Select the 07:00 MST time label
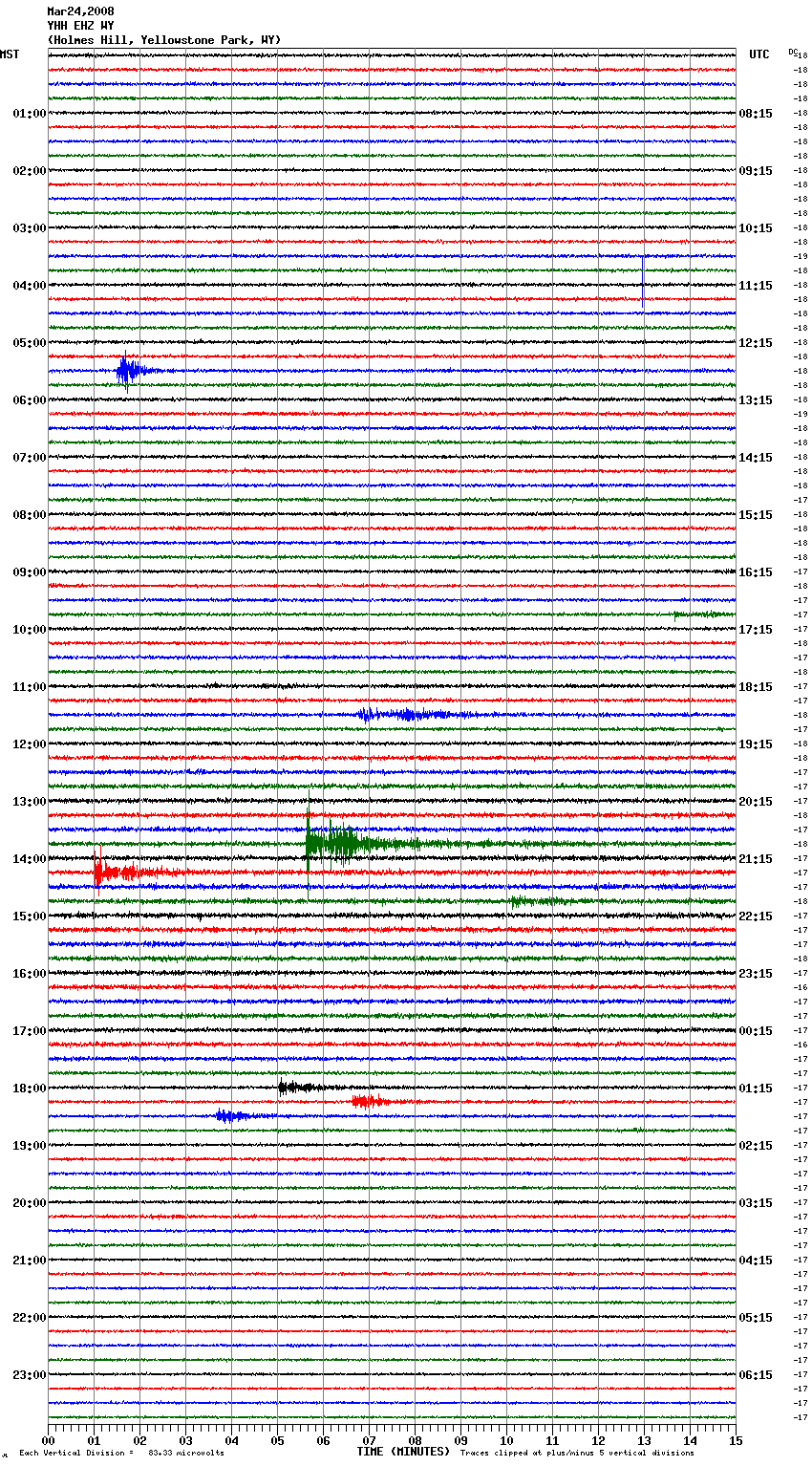Viewport: 812px width, 1466px height. (30, 458)
